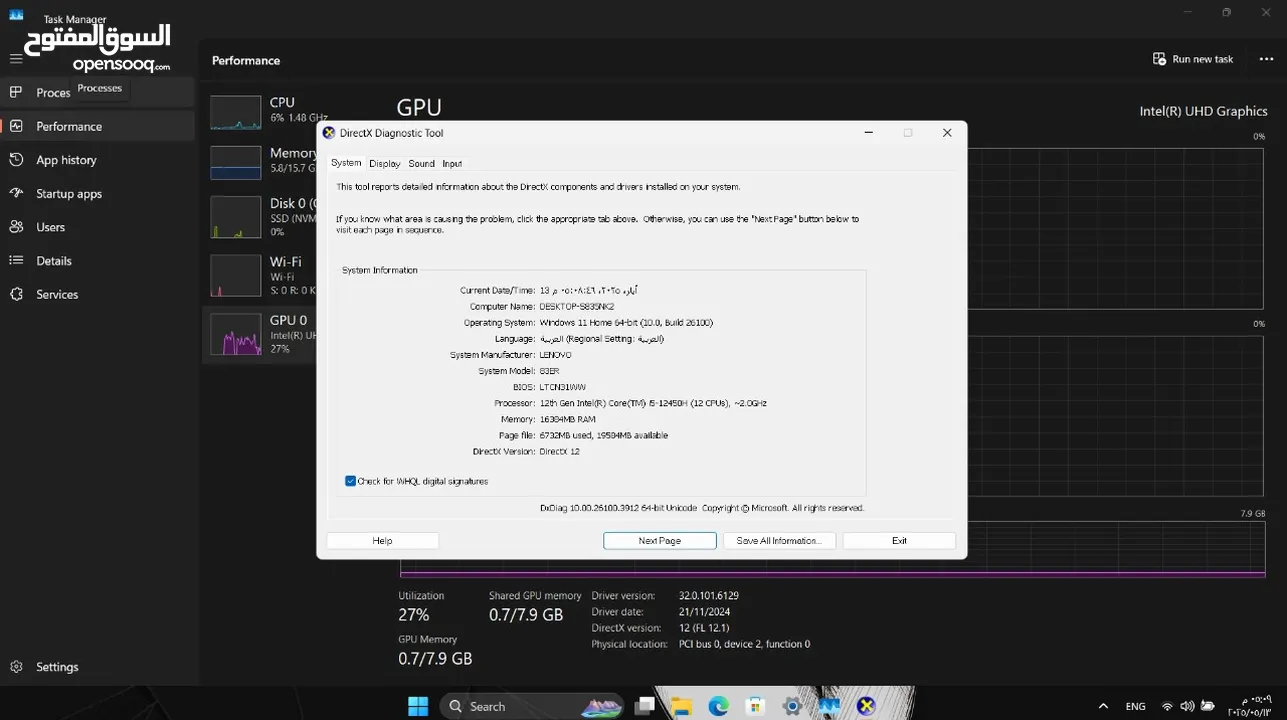
Task: Click the Operating System value Windows 11 Home
Action: tap(626, 322)
